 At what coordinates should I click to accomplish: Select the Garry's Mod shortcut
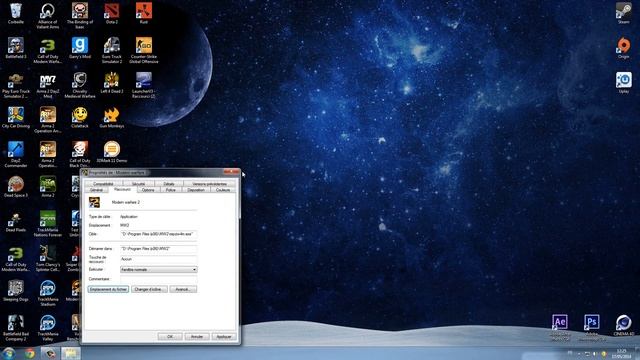tap(80, 48)
